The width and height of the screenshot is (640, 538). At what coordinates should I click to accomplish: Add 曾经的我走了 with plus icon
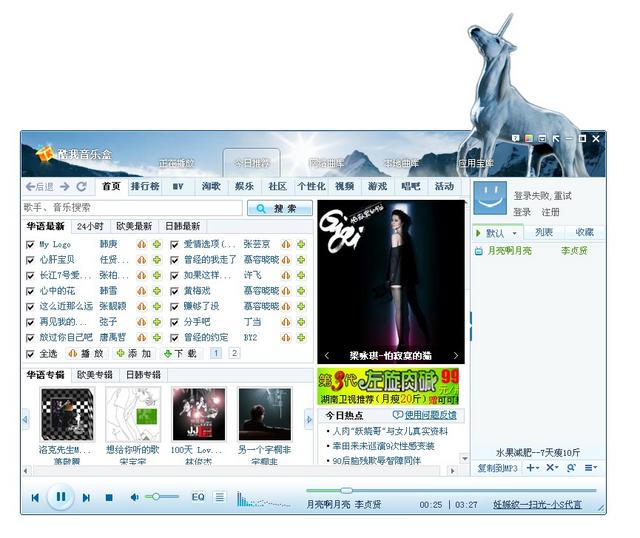pyautogui.click(x=301, y=260)
